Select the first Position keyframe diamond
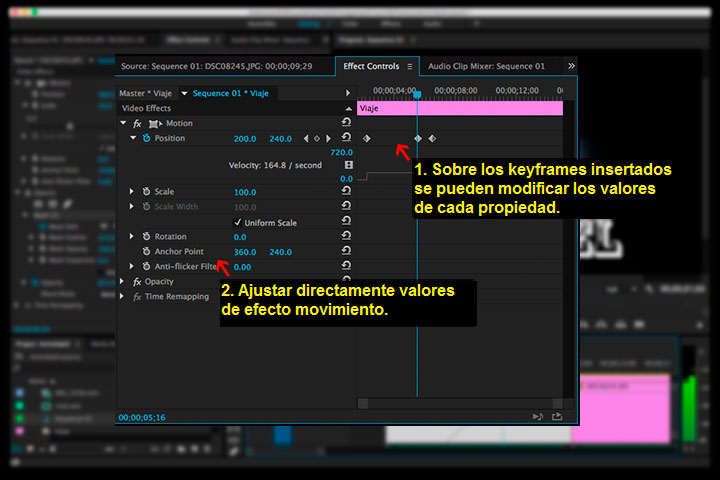The height and width of the screenshot is (480, 720). (366, 138)
